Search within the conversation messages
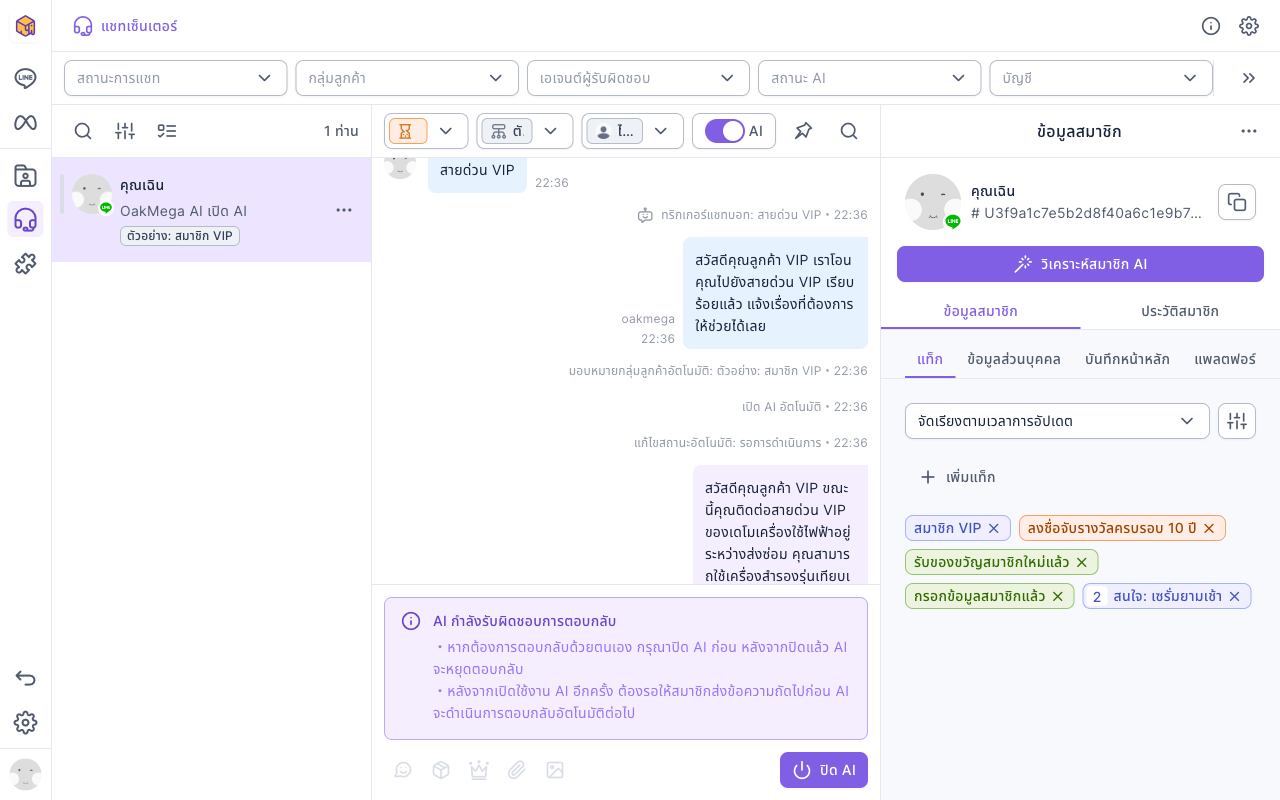The image size is (1280, 800). tap(849, 131)
